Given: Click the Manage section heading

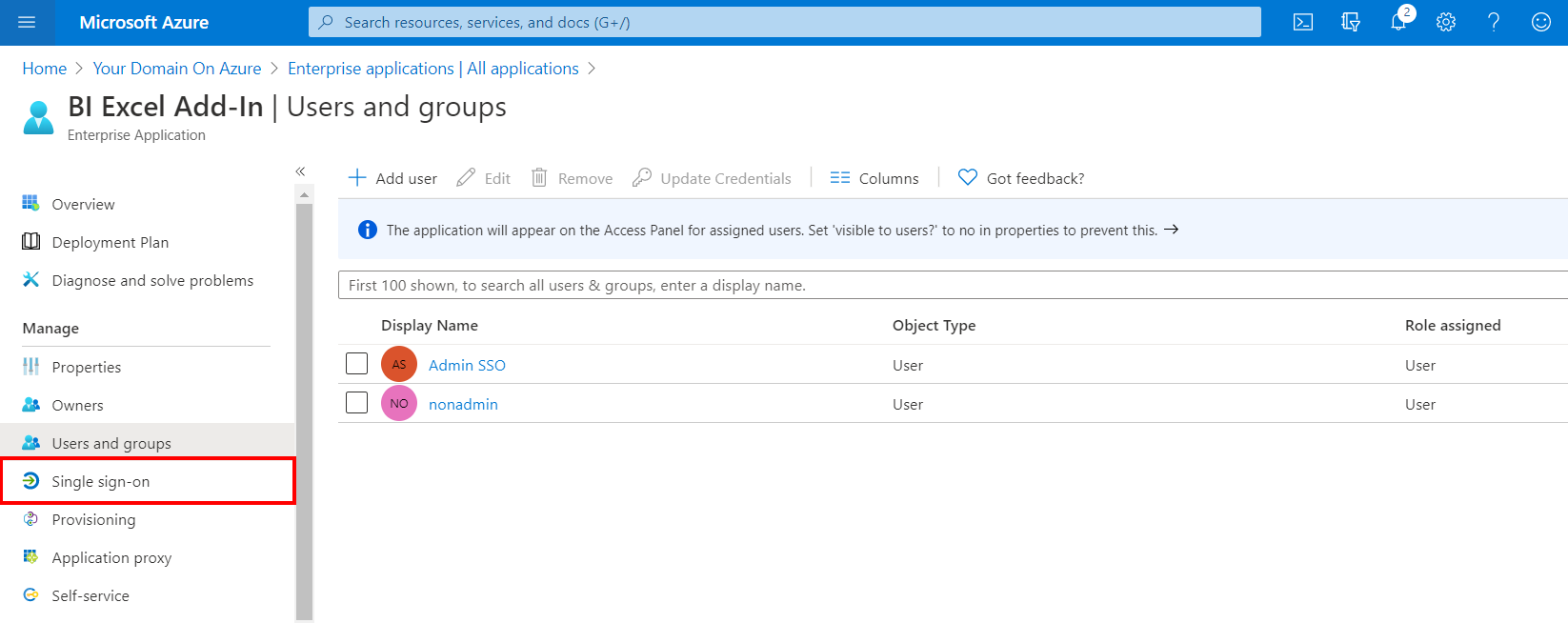Looking at the screenshot, I should click(50, 328).
